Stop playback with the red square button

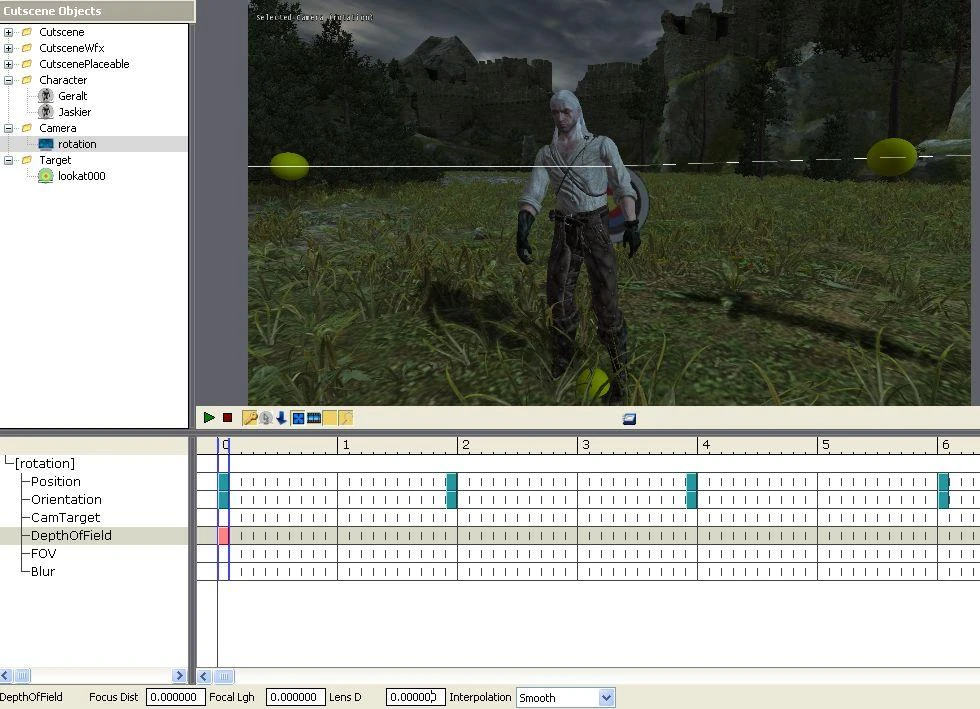pyautogui.click(x=228, y=418)
